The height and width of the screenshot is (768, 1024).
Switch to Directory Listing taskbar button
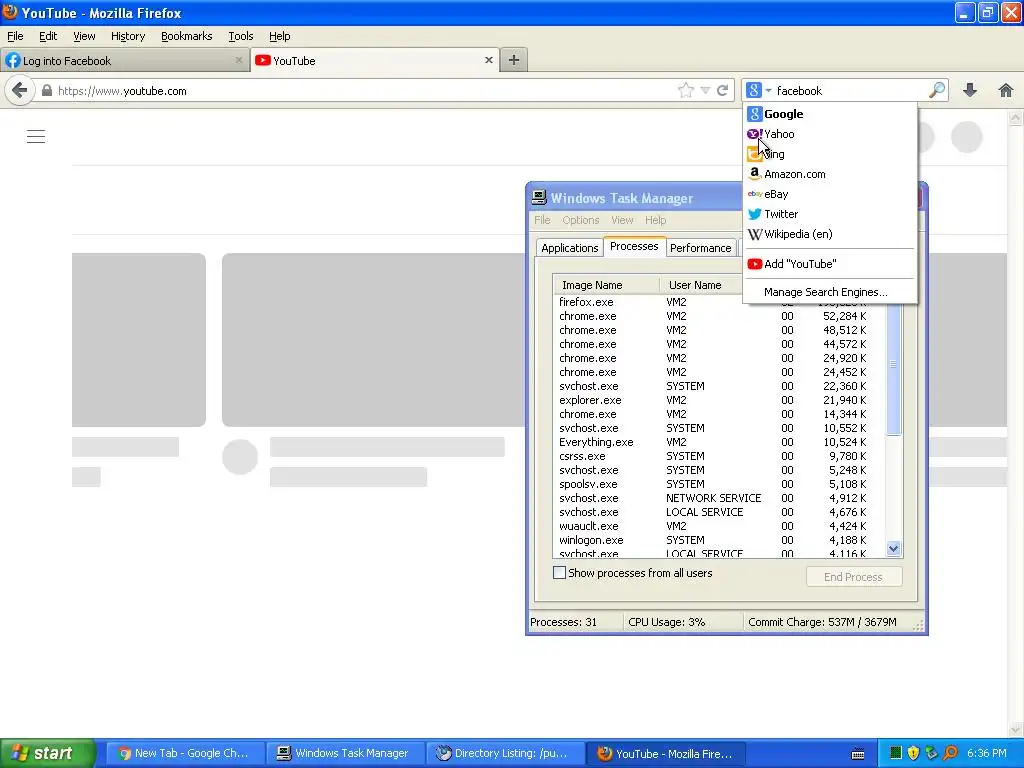pos(505,753)
